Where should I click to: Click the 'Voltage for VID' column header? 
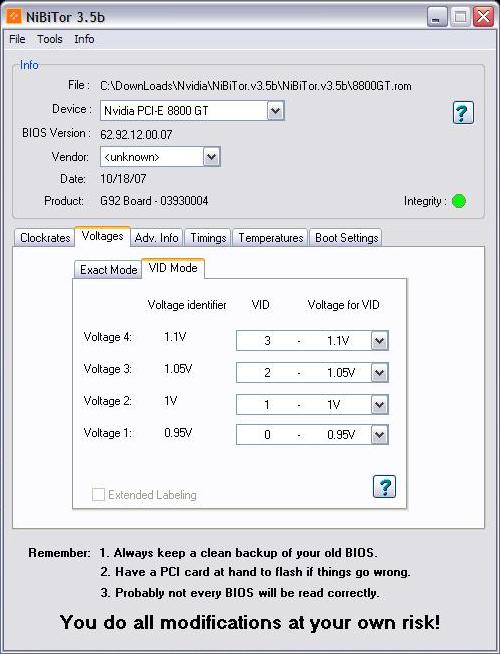343,305
